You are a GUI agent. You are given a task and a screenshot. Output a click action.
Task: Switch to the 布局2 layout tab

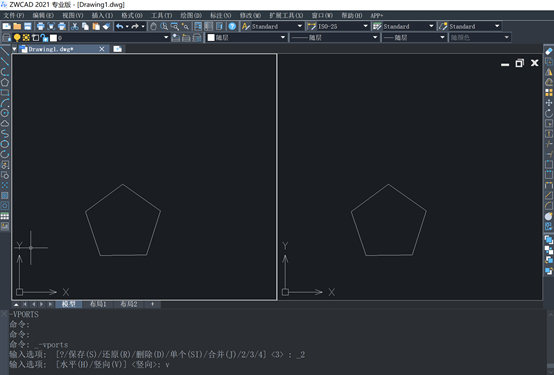[x=129, y=304]
